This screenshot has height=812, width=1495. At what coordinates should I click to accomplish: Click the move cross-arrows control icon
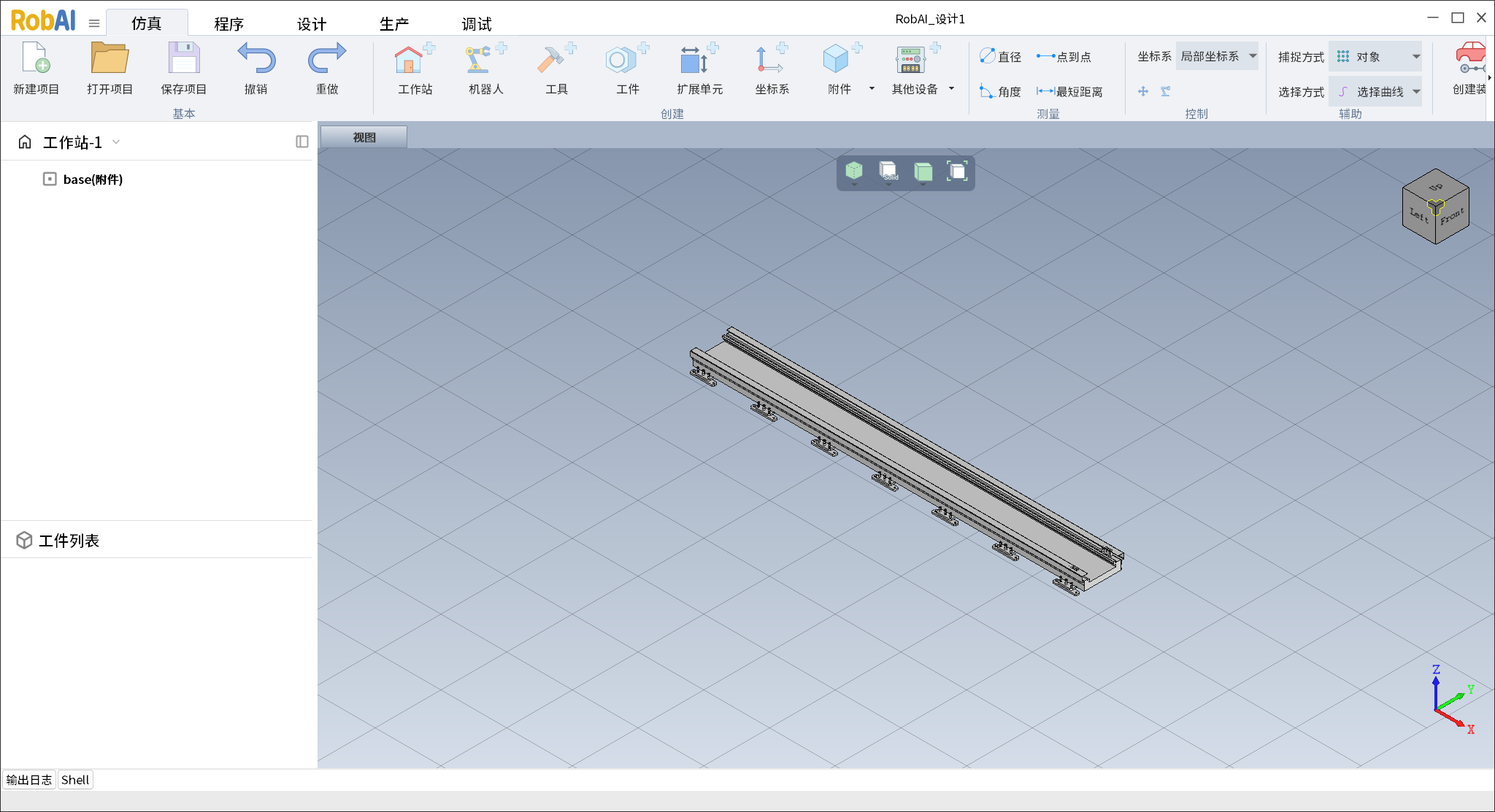pyautogui.click(x=1143, y=91)
